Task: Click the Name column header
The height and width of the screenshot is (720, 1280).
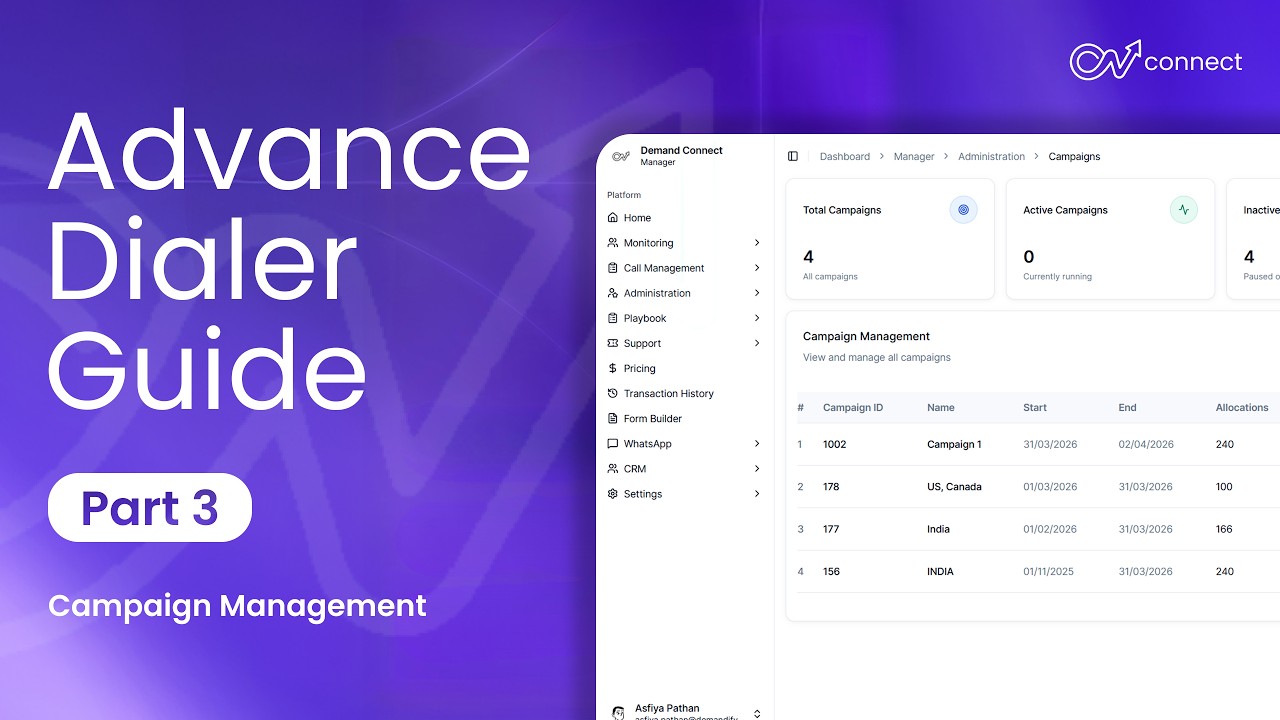Action: (x=941, y=407)
